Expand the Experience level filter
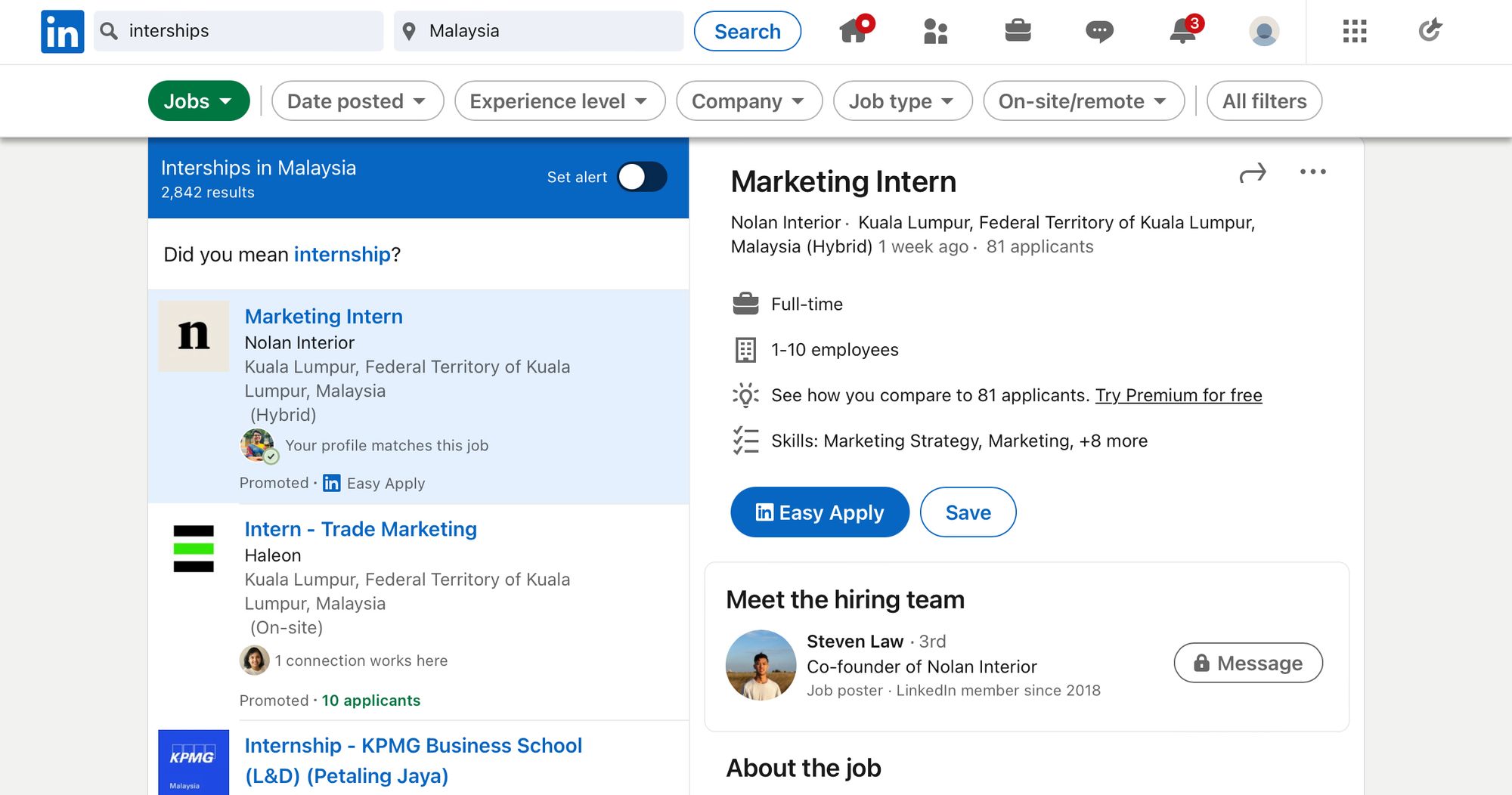The image size is (1512, 795). [x=559, y=101]
